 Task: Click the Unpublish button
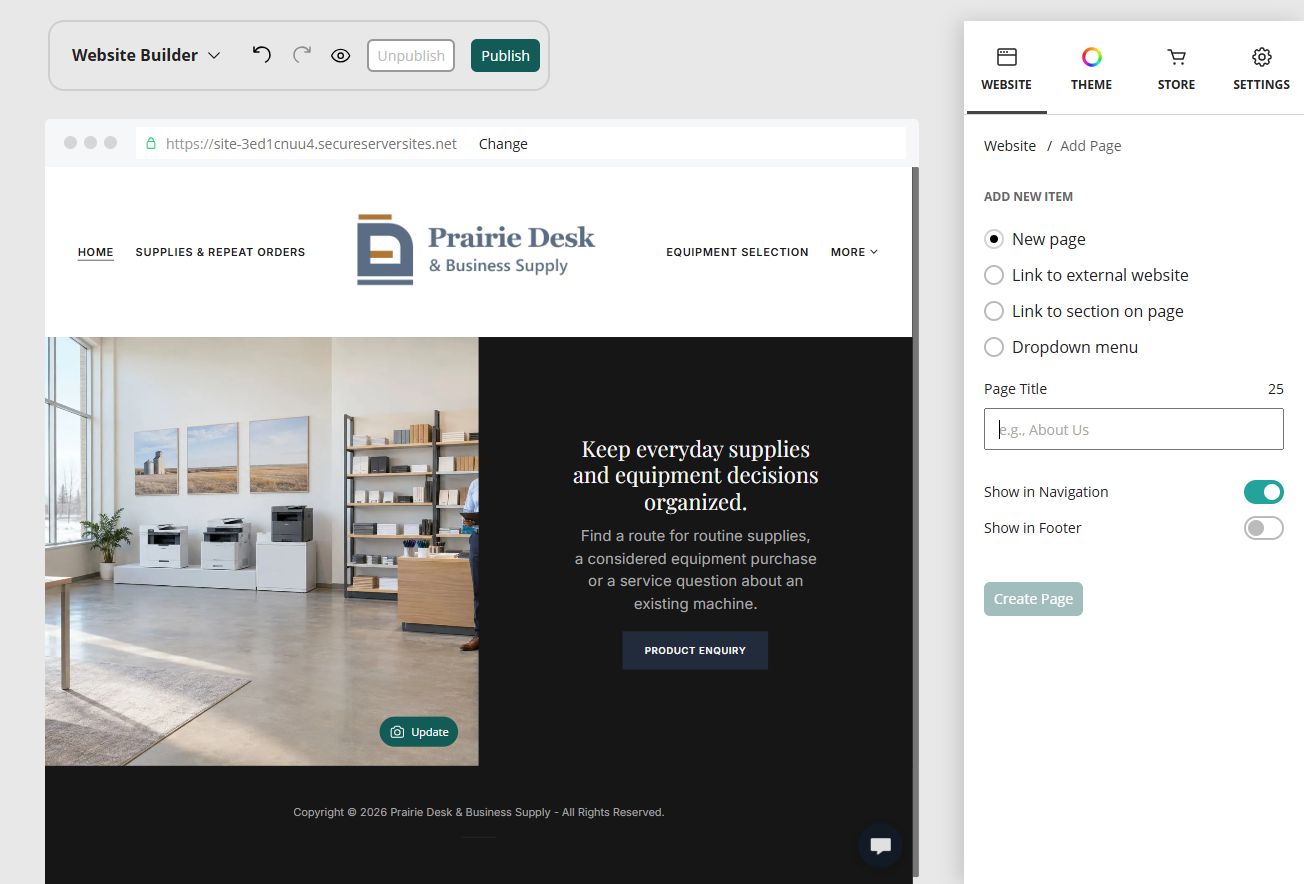pos(411,56)
